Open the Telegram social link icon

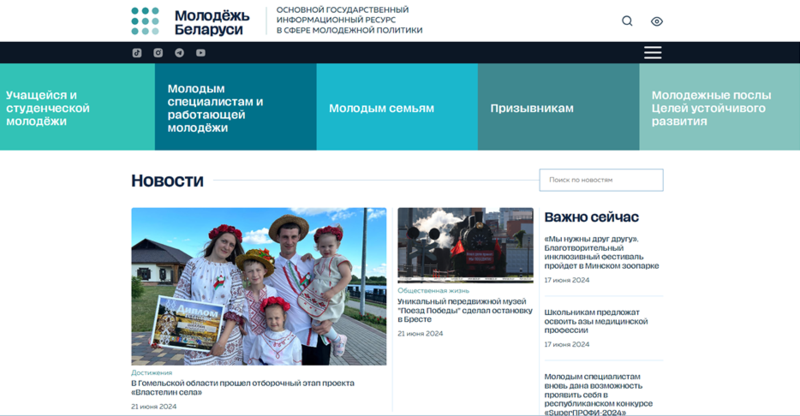point(179,53)
